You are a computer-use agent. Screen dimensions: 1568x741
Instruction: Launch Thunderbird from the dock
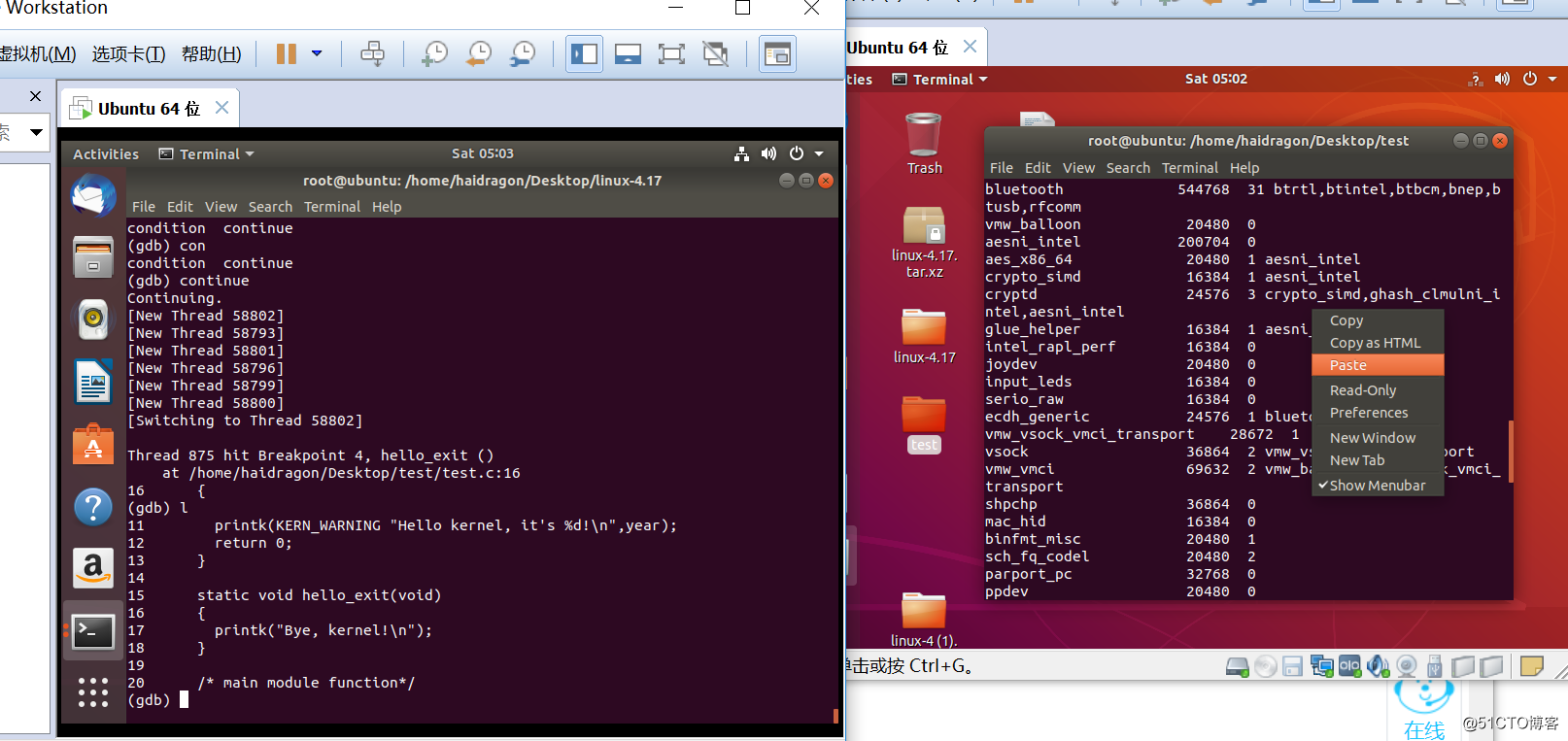pos(93,195)
